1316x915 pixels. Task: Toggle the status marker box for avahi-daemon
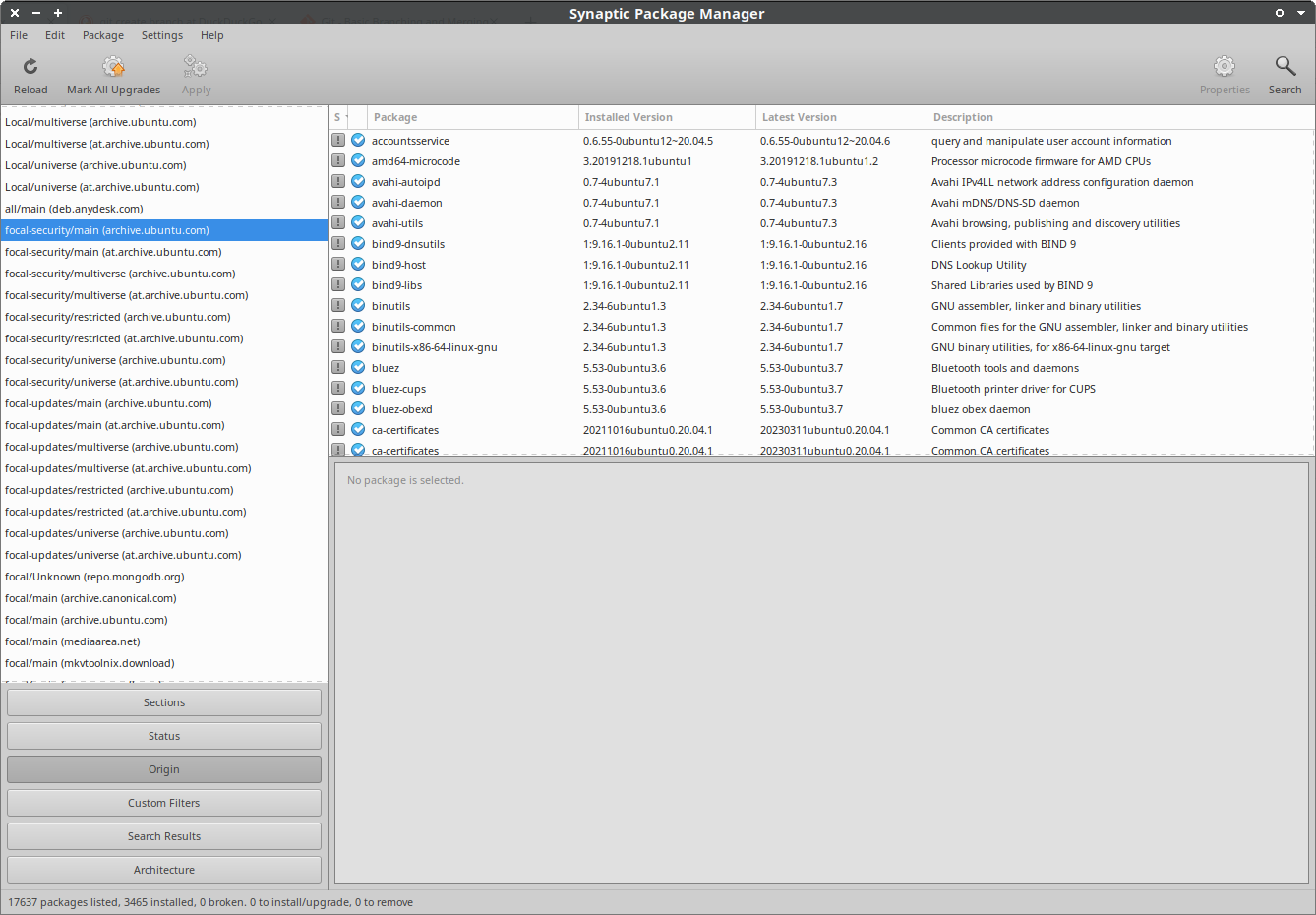[x=338, y=203]
